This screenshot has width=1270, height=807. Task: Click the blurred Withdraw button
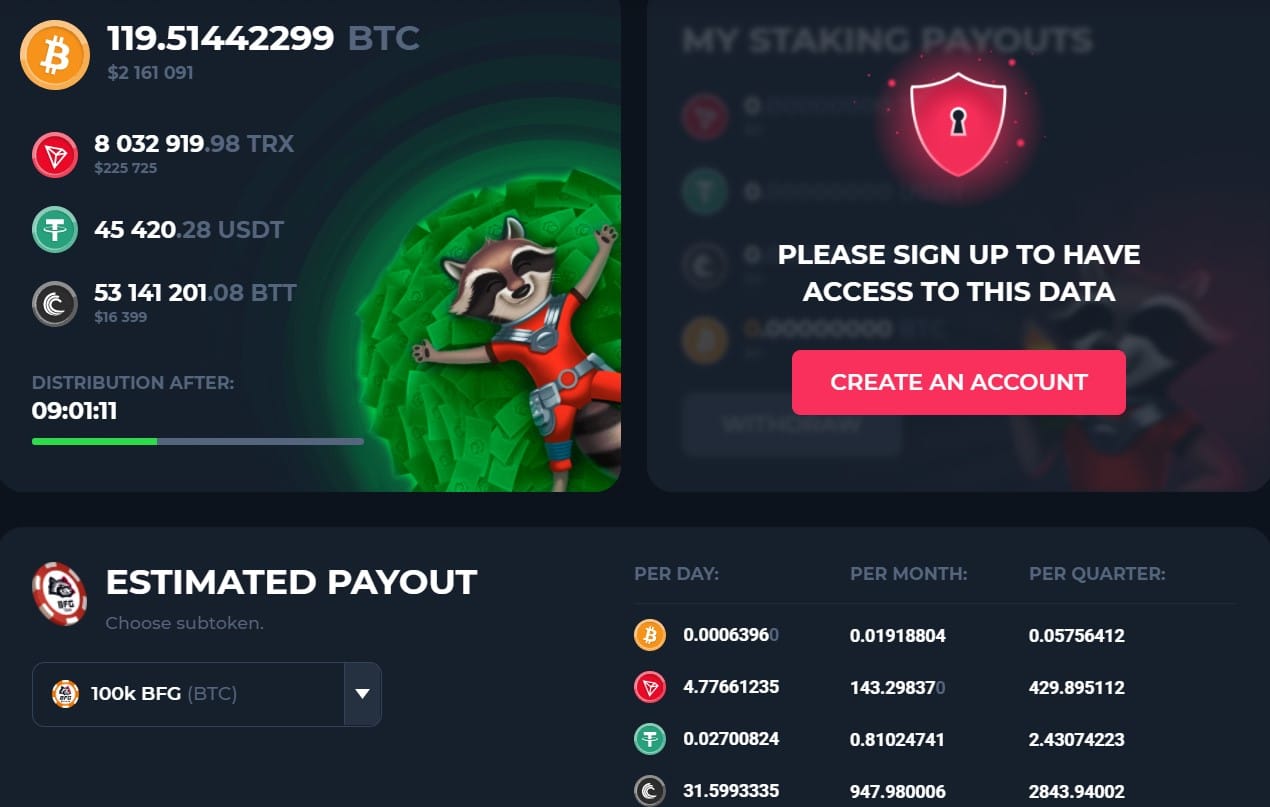coord(792,425)
